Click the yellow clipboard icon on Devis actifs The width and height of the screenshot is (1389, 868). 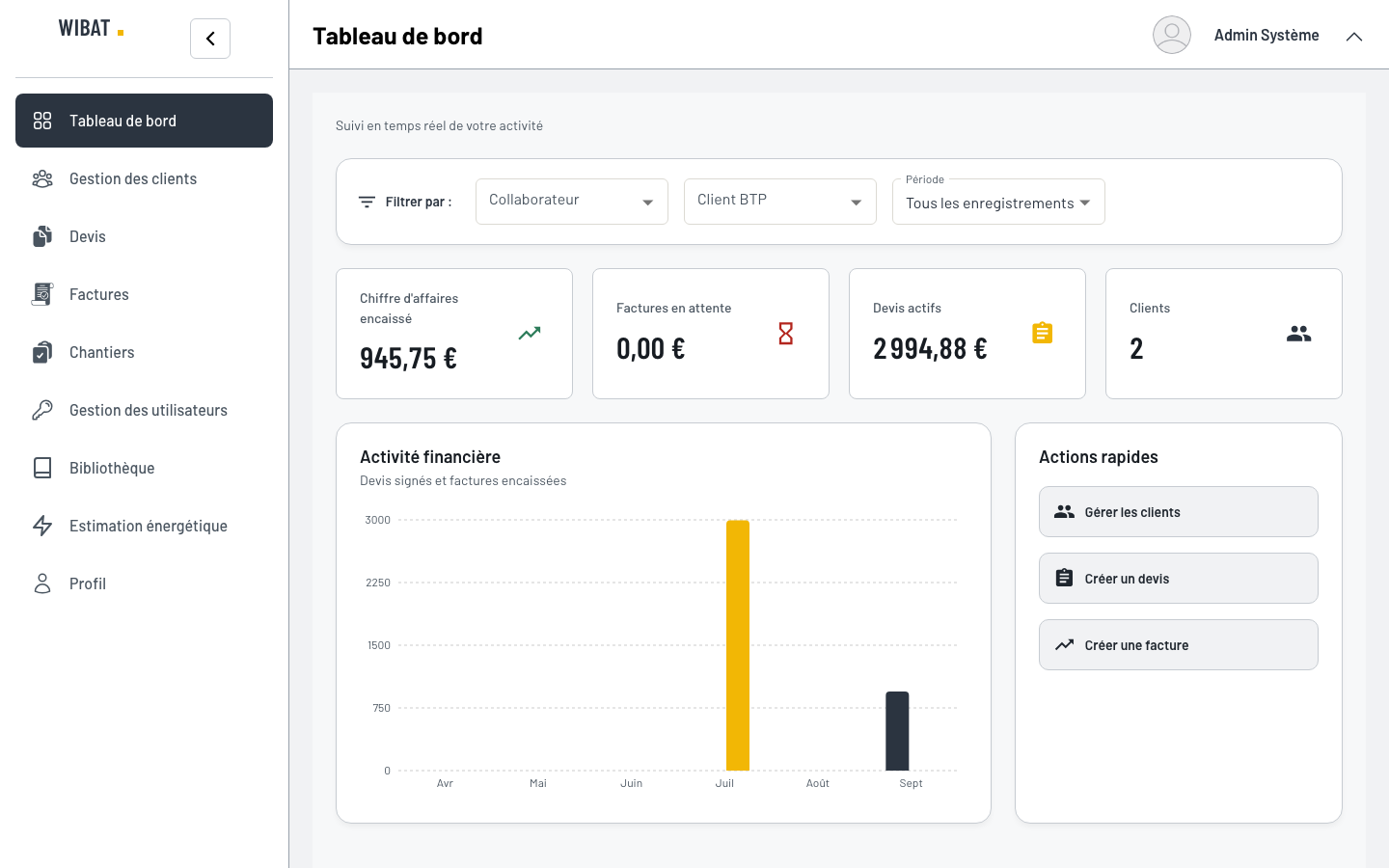coord(1043,333)
